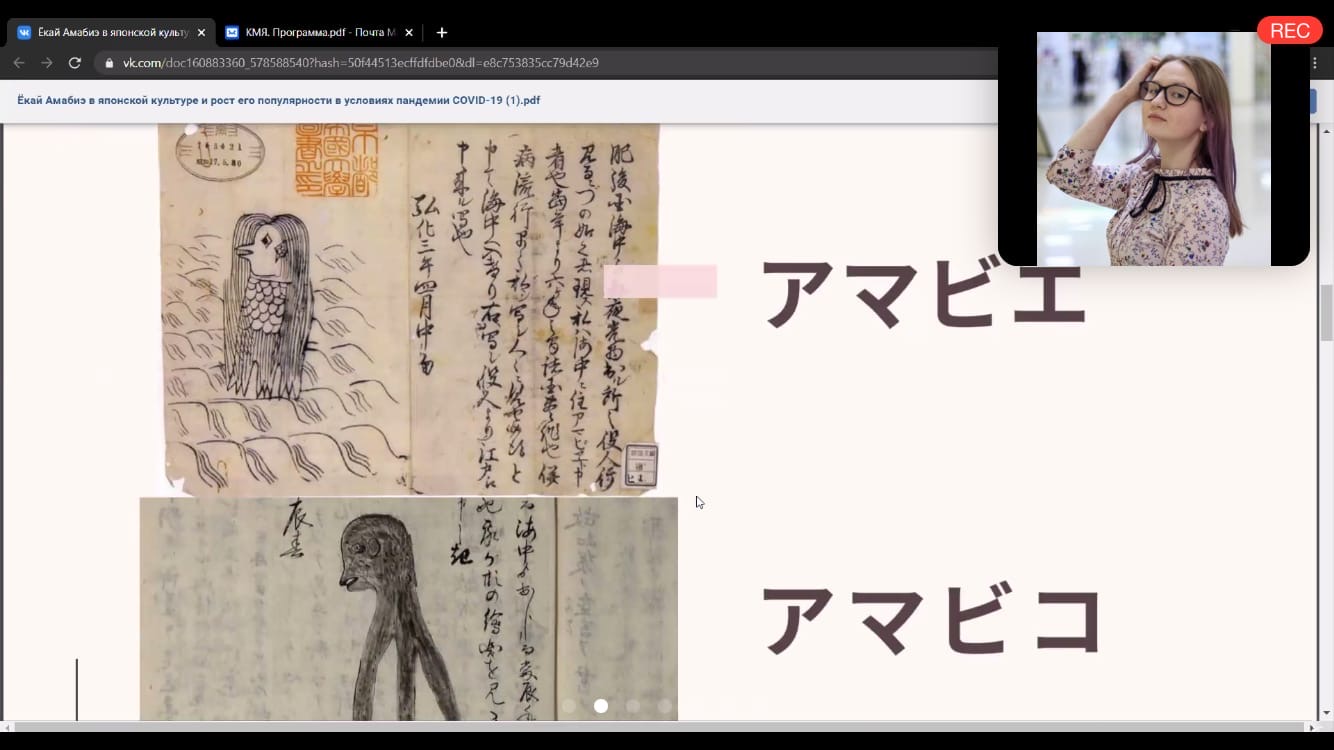Image resolution: width=1334 pixels, height=750 pixels.
Task: Click the red REC recording badge
Action: point(1289,31)
